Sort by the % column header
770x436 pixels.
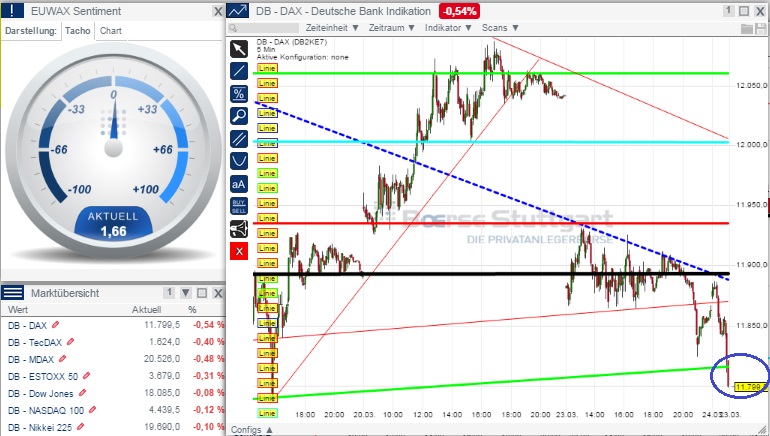(192, 310)
